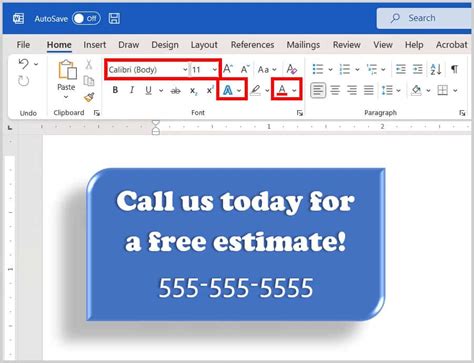The image size is (474, 363).
Task: Toggle Bold formatting
Action: pos(115,90)
